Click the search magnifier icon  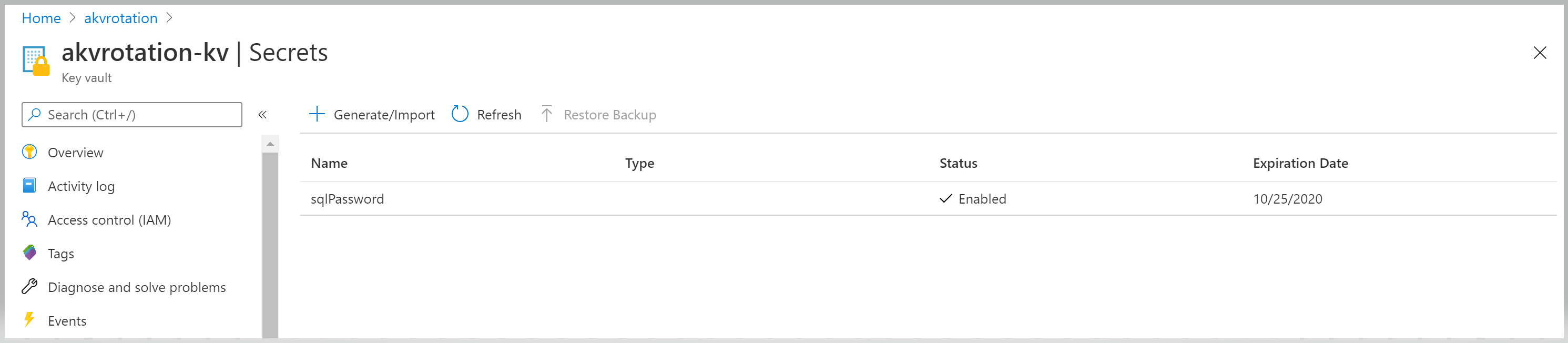pyautogui.click(x=35, y=115)
